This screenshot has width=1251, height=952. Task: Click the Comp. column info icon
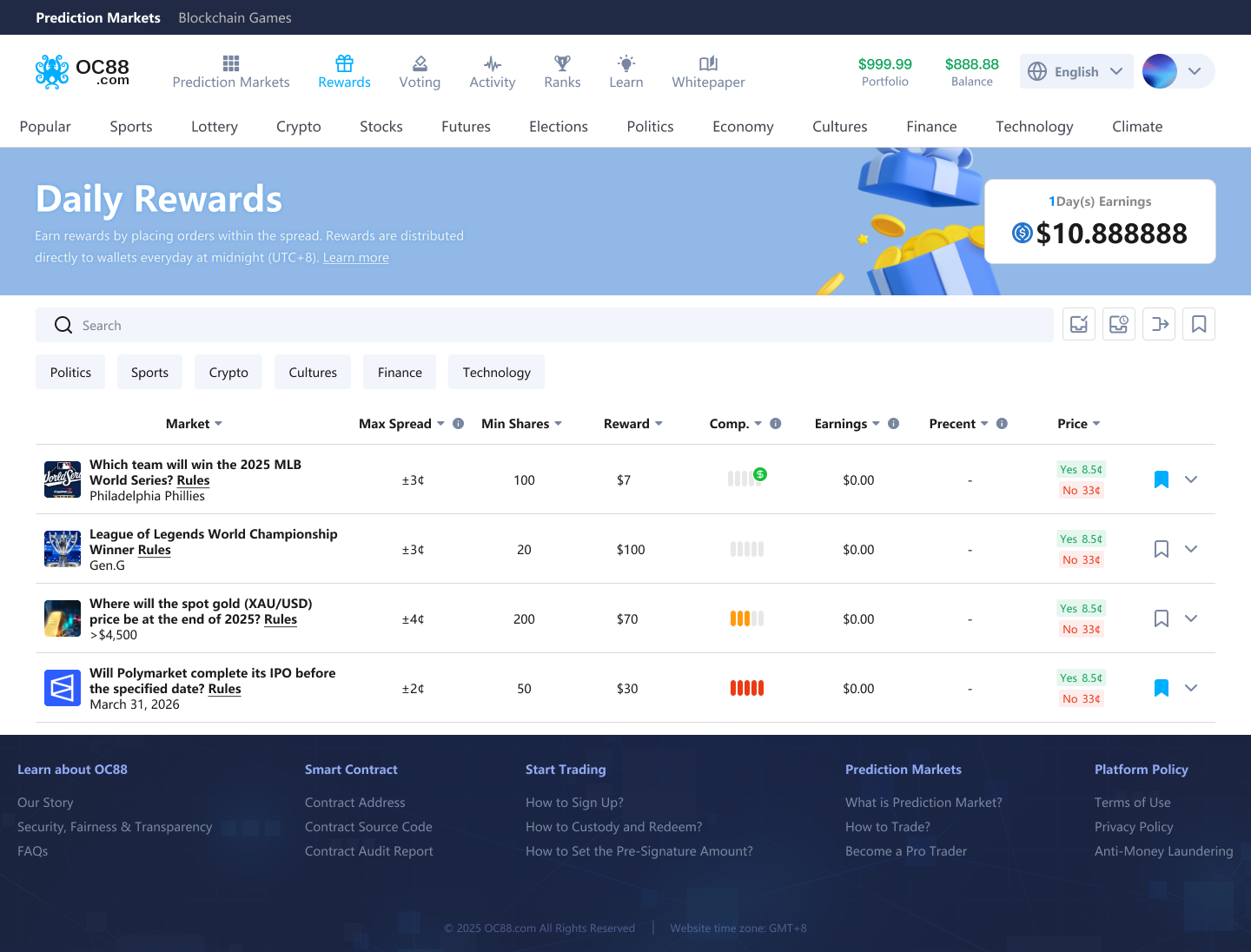pyautogui.click(x=776, y=424)
